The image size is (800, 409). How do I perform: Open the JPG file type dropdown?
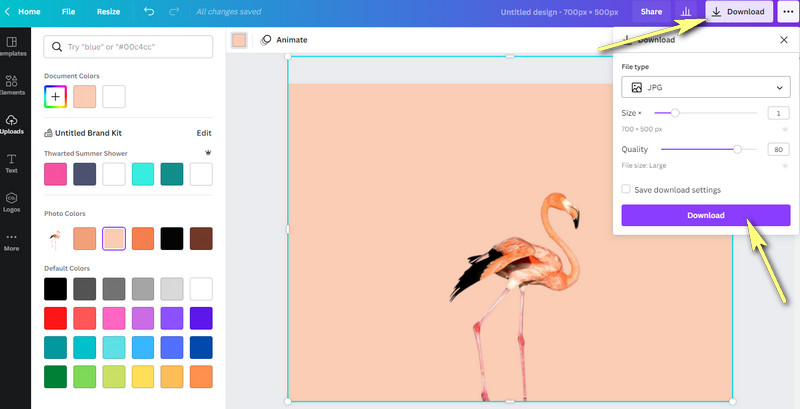[706, 87]
